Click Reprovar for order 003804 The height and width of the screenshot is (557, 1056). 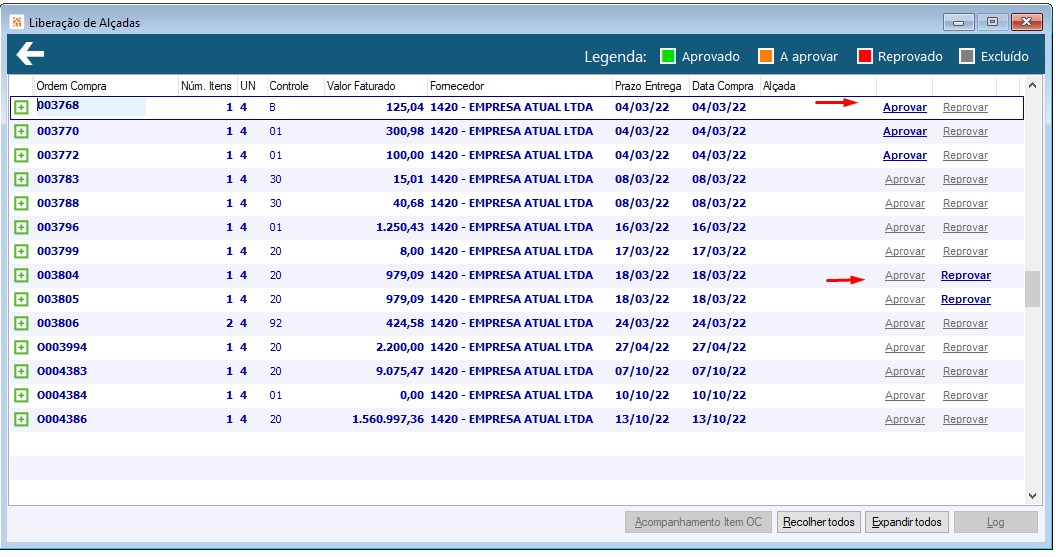click(966, 275)
